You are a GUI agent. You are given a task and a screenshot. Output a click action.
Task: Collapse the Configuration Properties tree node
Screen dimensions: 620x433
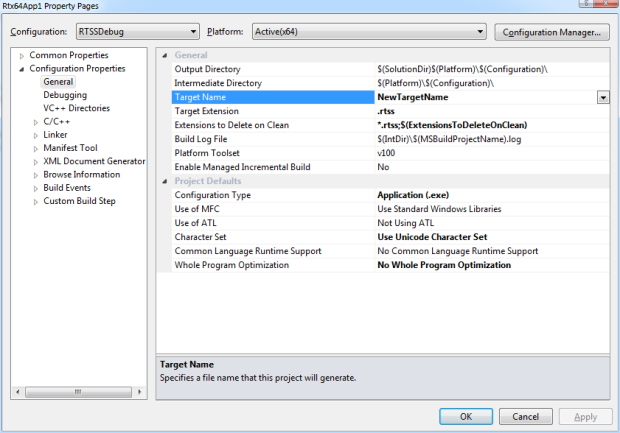(x=22, y=69)
